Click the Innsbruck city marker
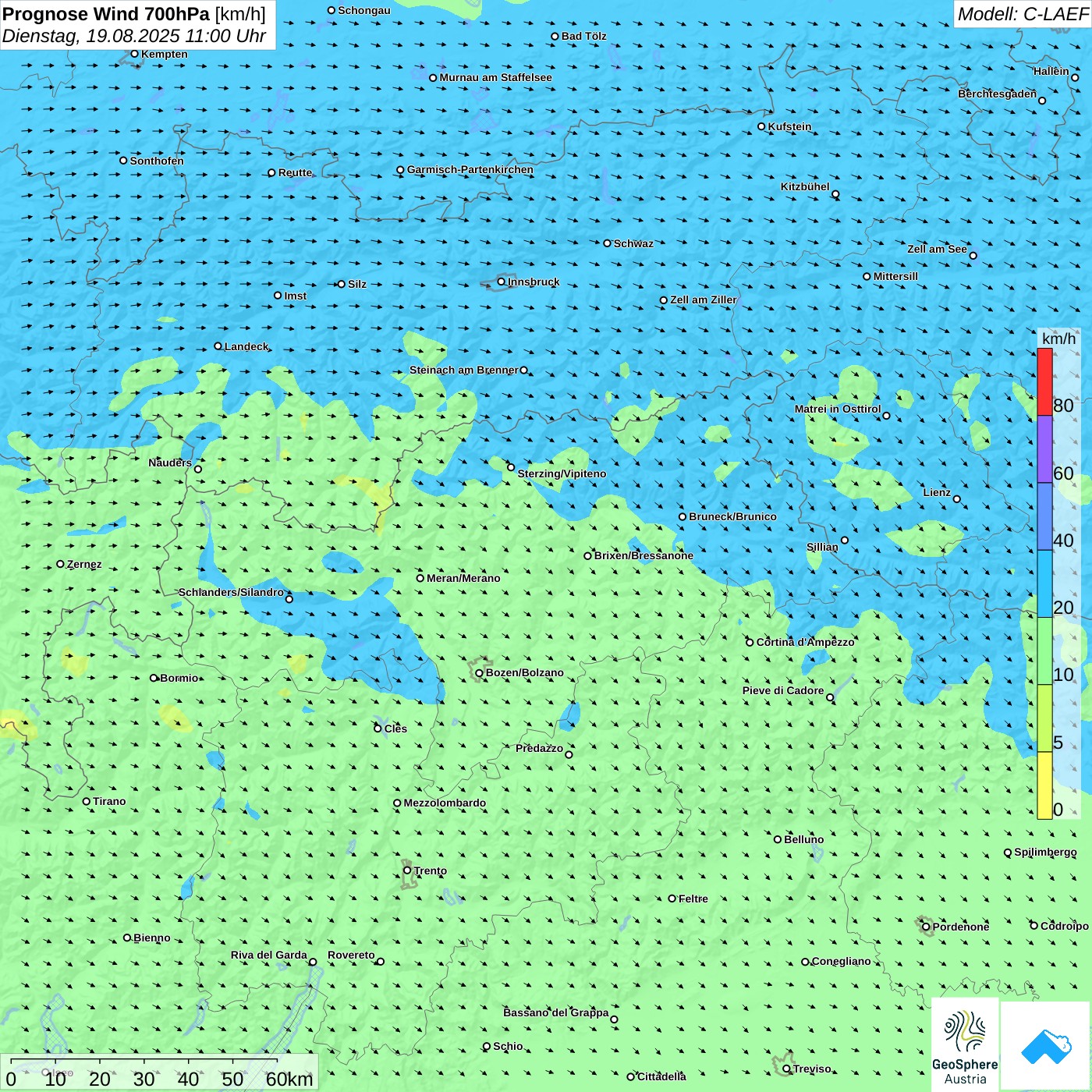The height and width of the screenshot is (1092, 1092). pos(502,282)
